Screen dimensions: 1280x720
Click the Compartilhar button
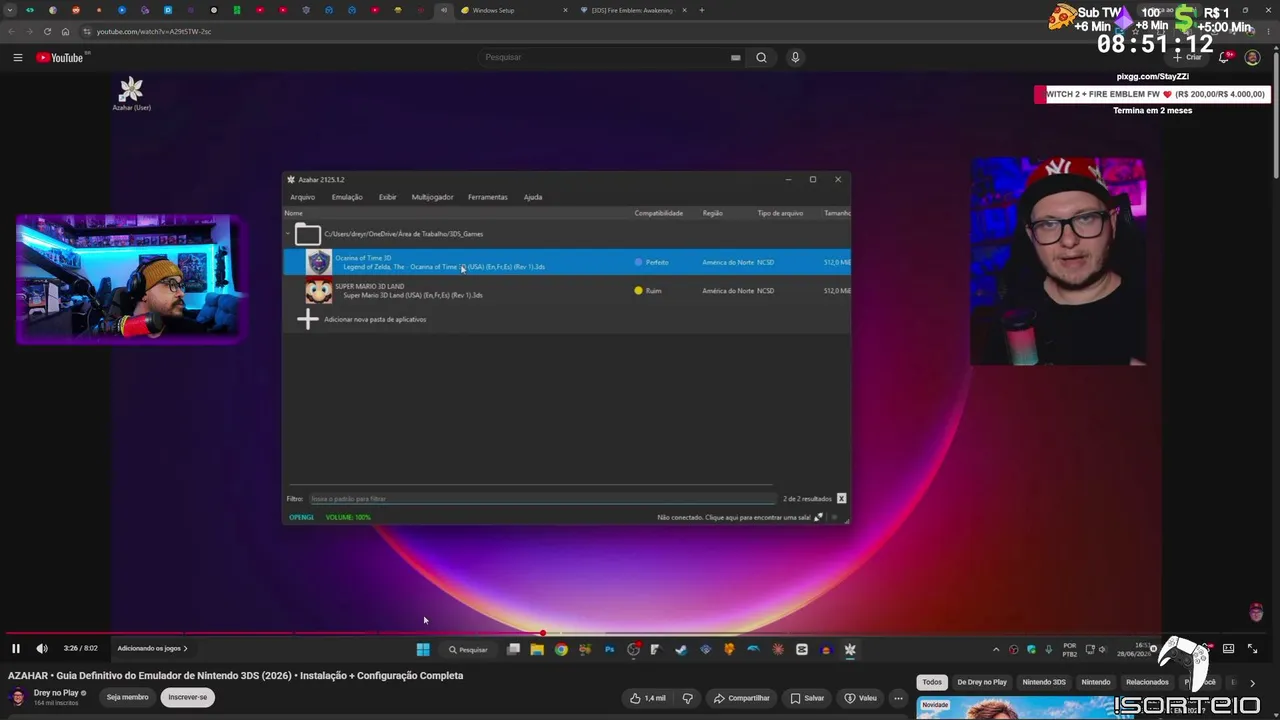(x=741, y=698)
